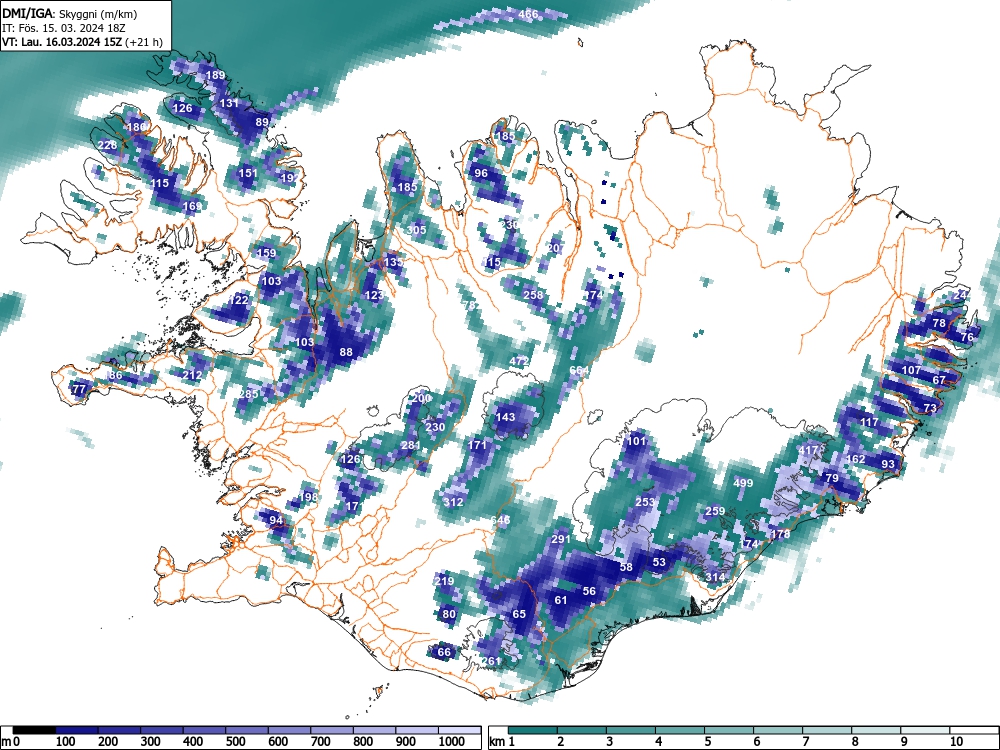Click the dark teal swatch between km 1 and 2

(533, 730)
